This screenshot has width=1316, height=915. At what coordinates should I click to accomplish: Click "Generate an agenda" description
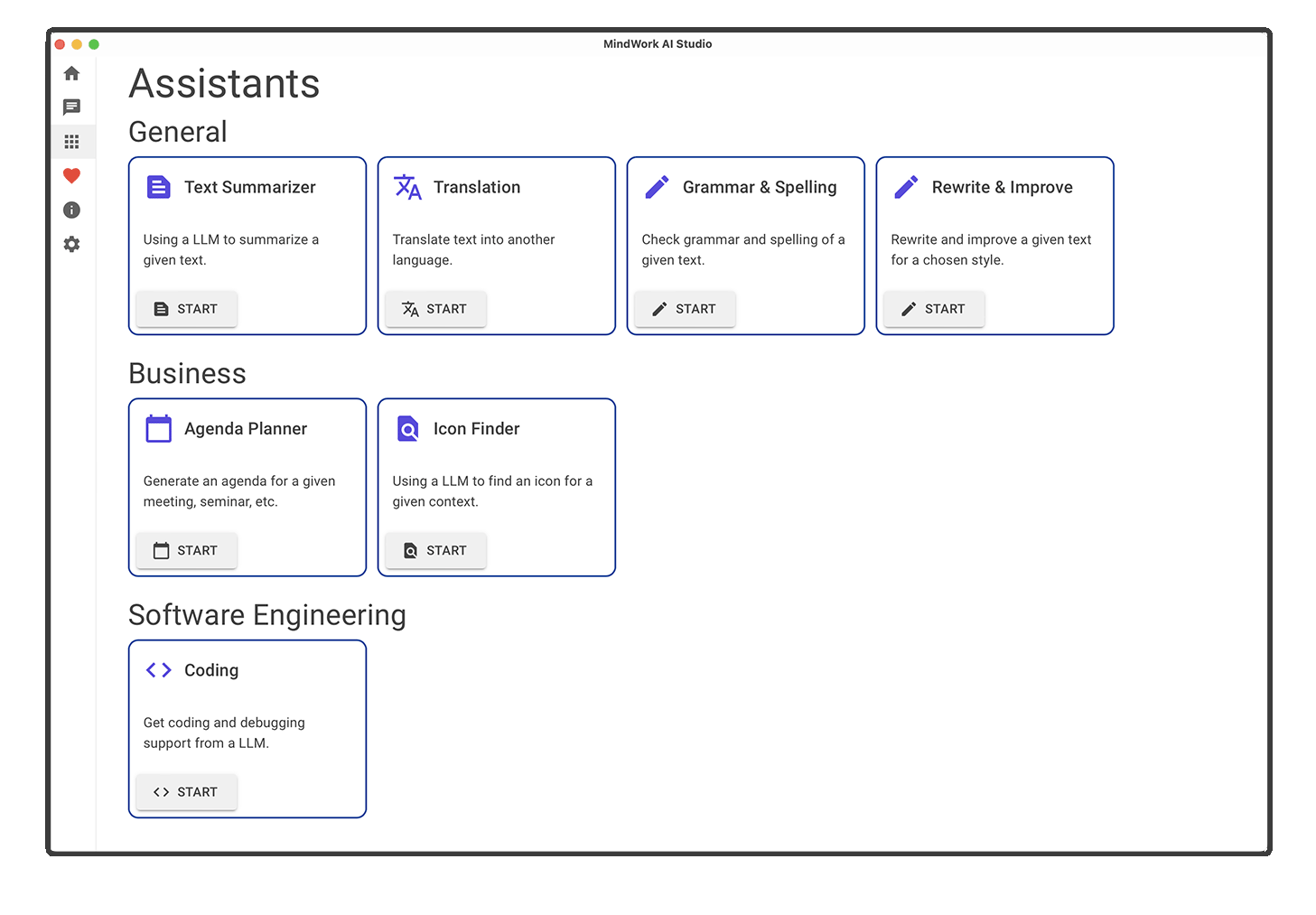(x=239, y=491)
